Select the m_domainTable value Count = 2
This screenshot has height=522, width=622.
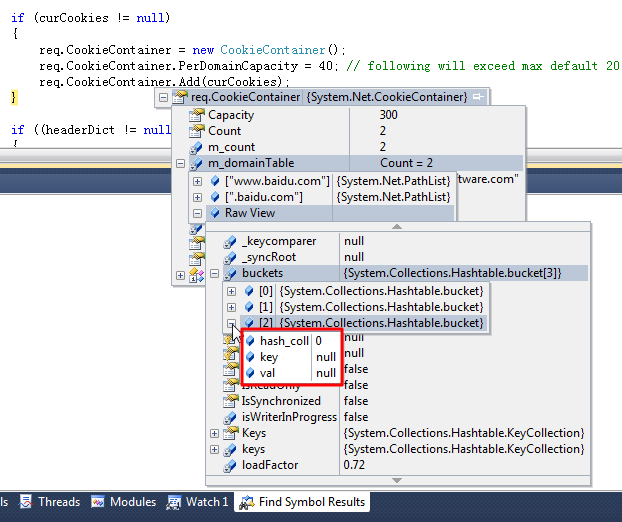tap(406, 163)
